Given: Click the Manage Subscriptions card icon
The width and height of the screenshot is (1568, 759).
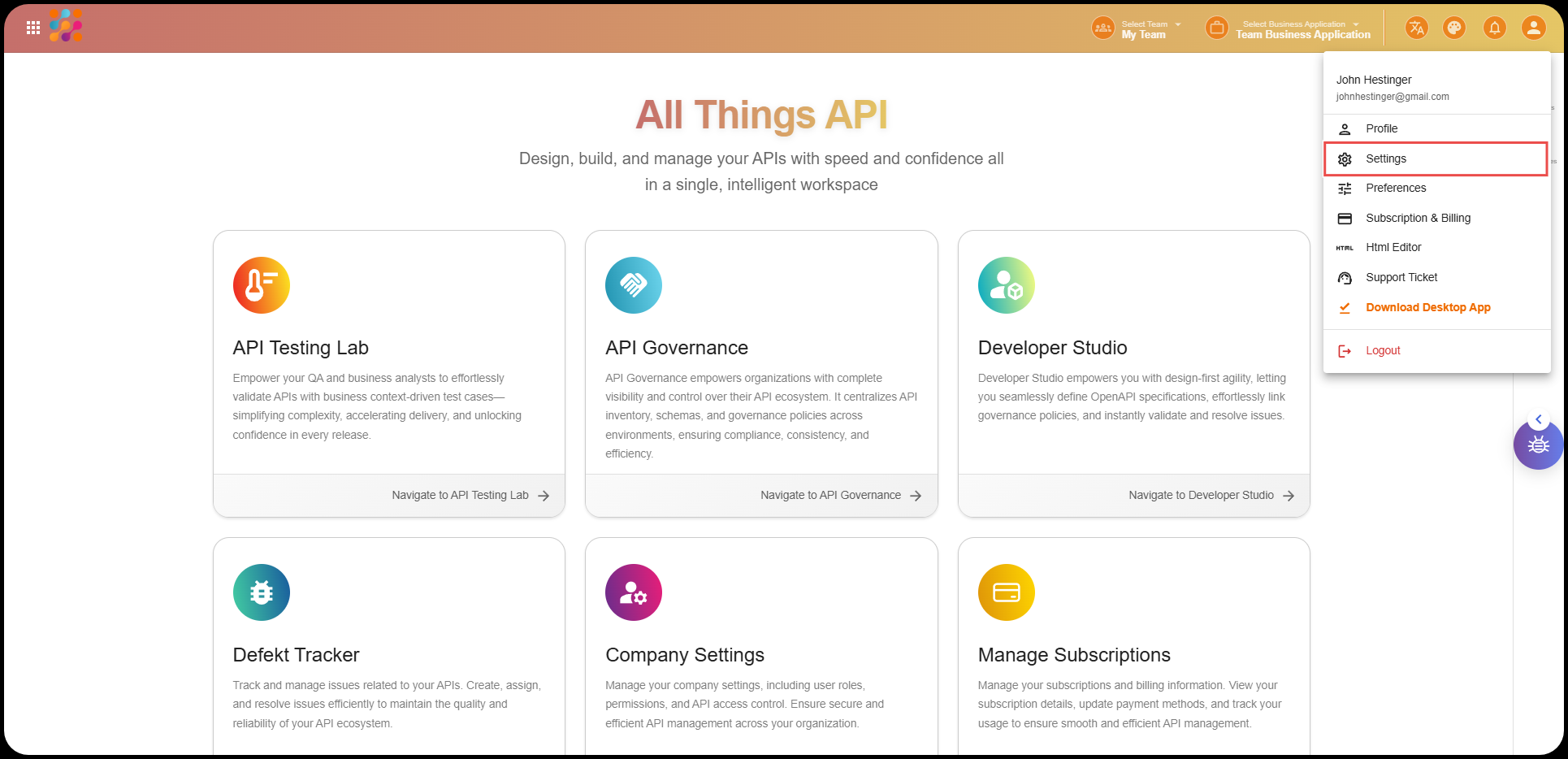Looking at the screenshot, I should point(1006,592).
